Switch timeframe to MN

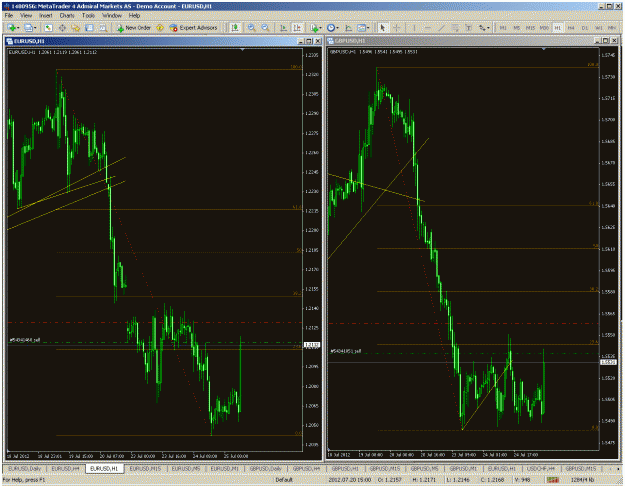click(x=612, y=28)
